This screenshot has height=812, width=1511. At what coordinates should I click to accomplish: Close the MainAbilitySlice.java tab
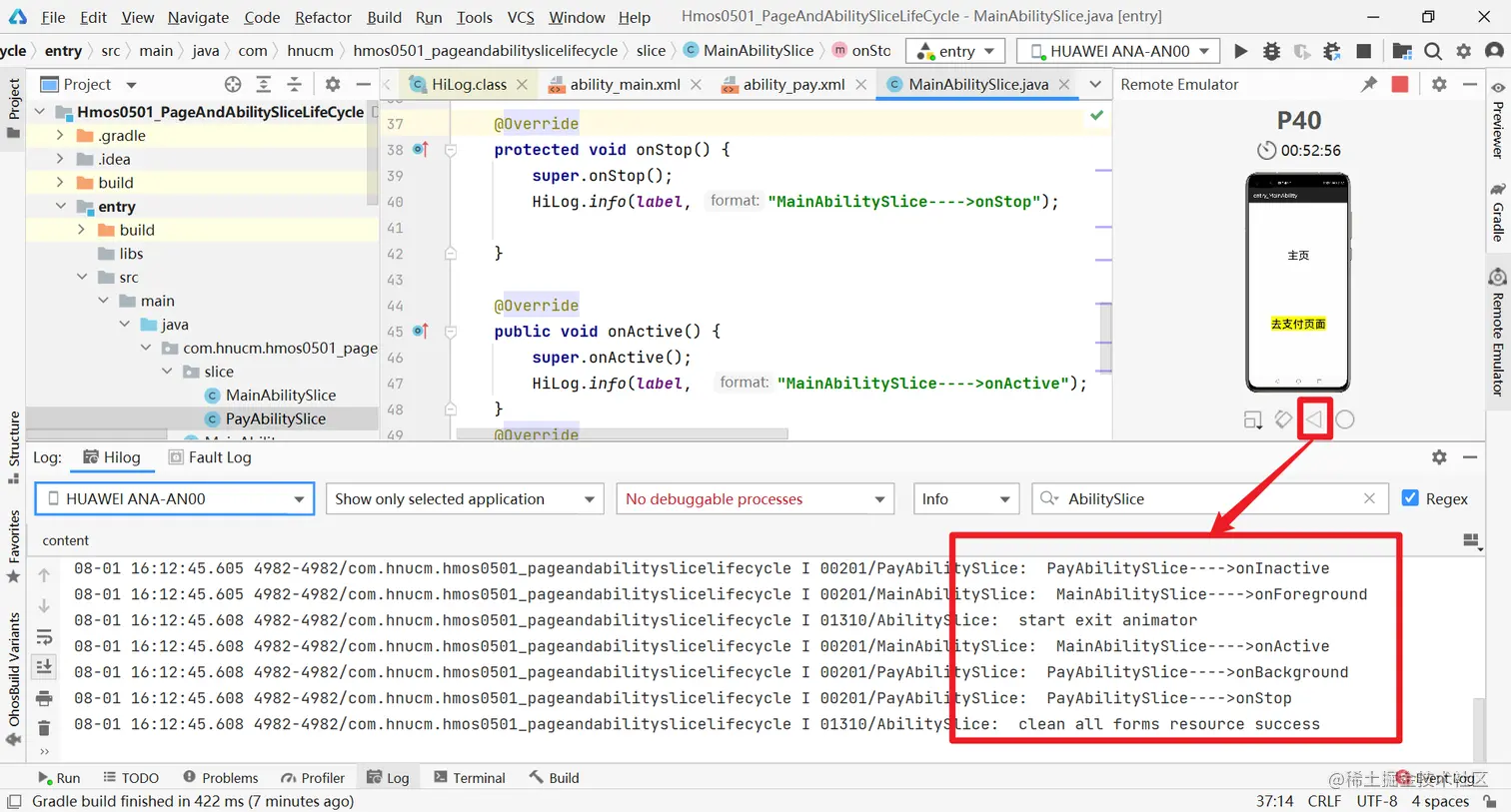[1064, 84]
